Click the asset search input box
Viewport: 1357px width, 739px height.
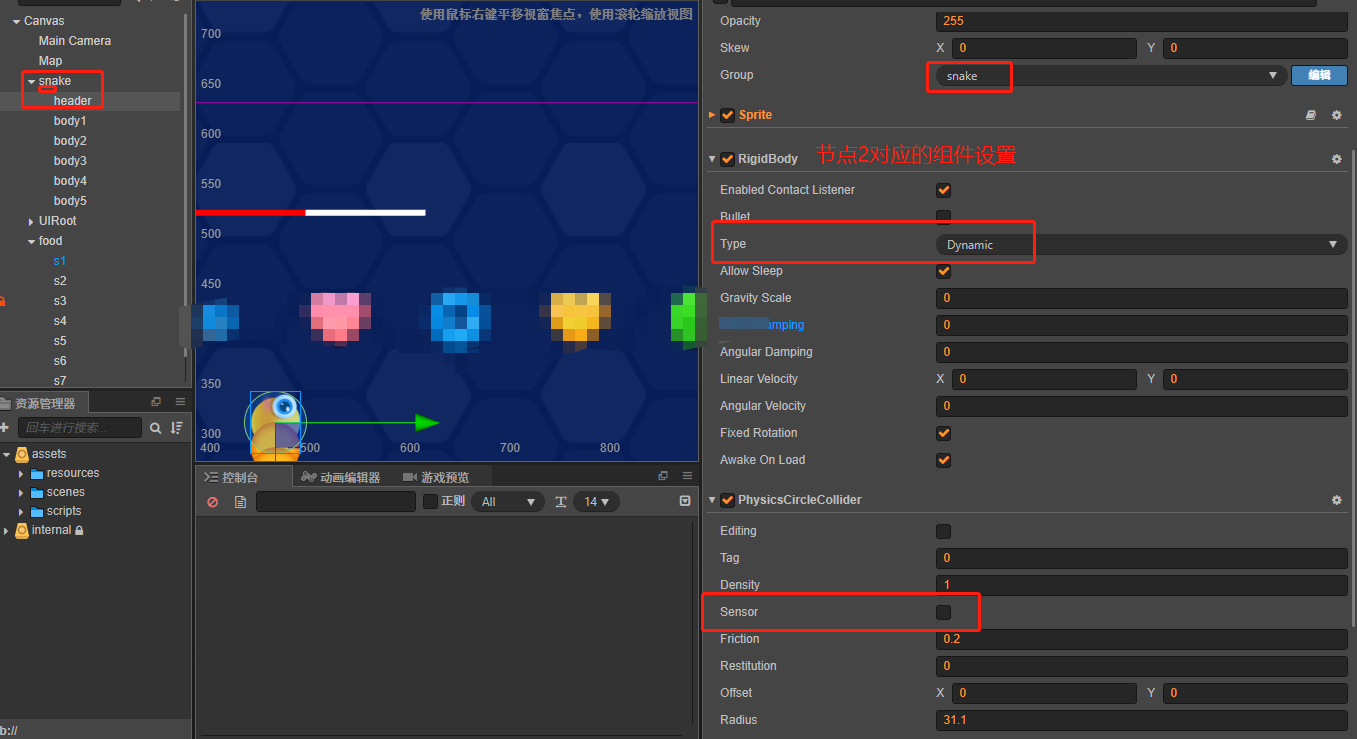click(x=80, y=428)
